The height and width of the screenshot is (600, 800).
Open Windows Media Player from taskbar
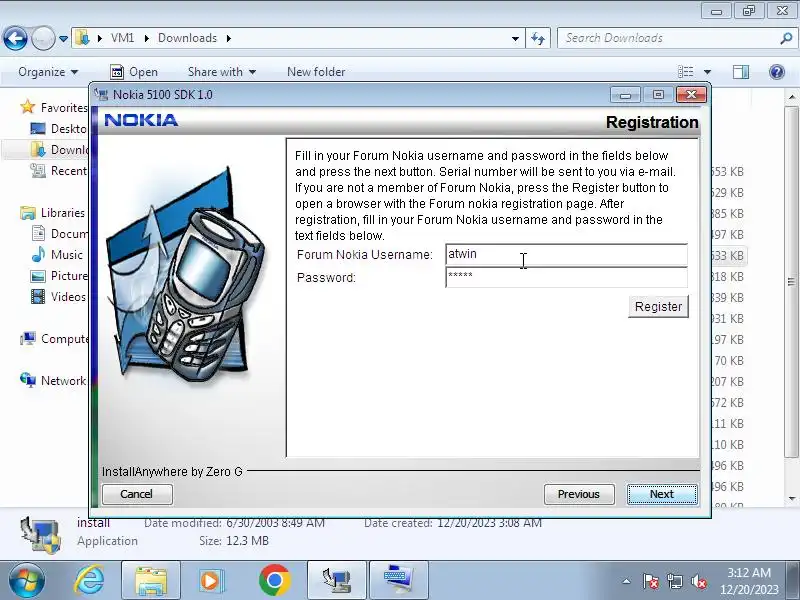(x=211, y=580)
